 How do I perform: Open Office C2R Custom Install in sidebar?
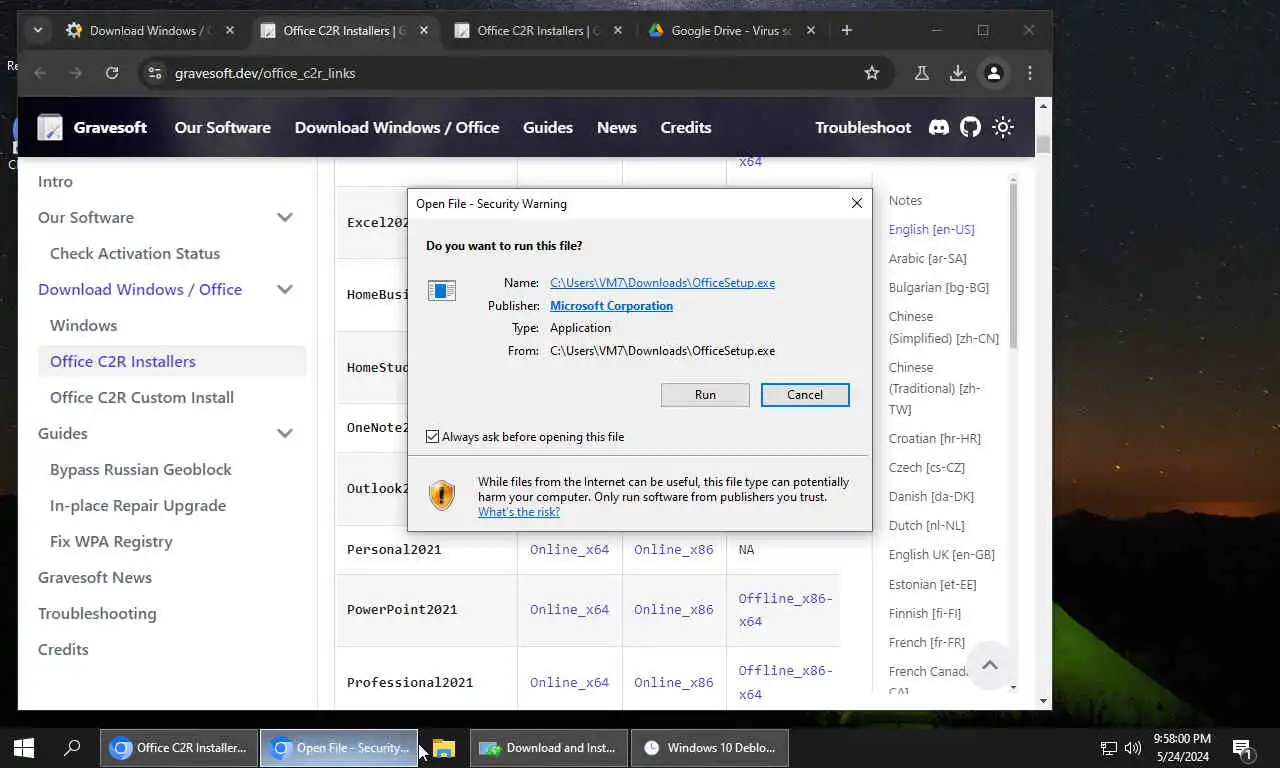click(142, 397)
